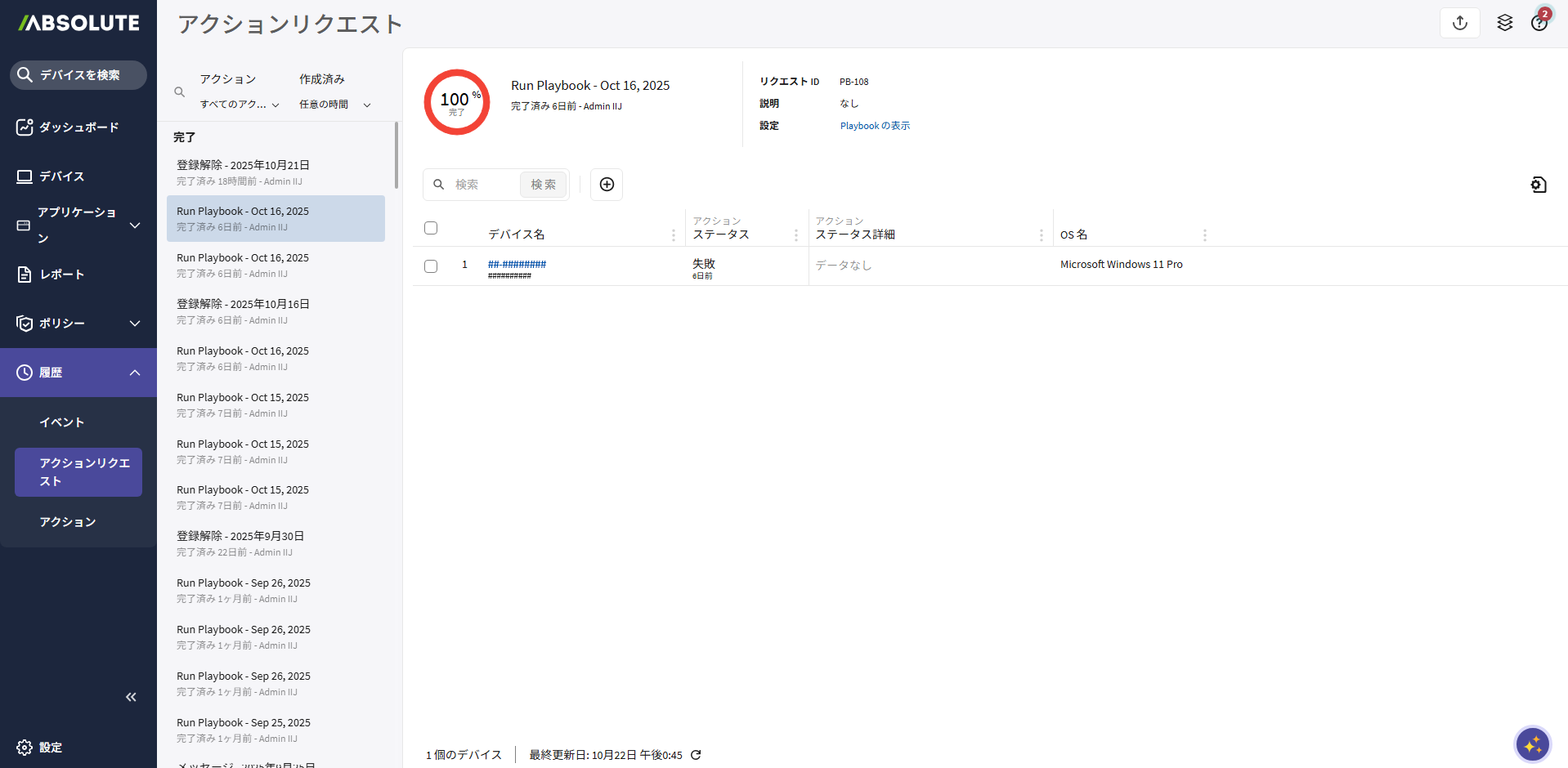The width and height of the screenshot is (1568, 768).
Task: Open ダッシュボード from the sidebar
Action: tap(78, 127)
